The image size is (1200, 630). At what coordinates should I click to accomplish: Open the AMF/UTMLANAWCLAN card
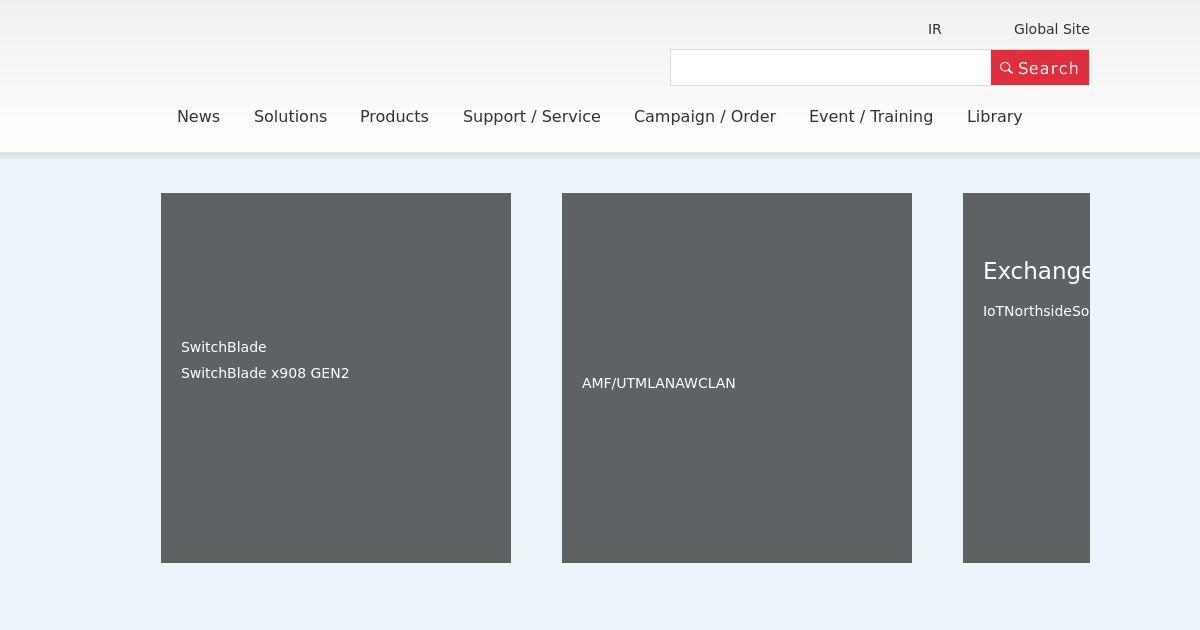coord(737,378)
